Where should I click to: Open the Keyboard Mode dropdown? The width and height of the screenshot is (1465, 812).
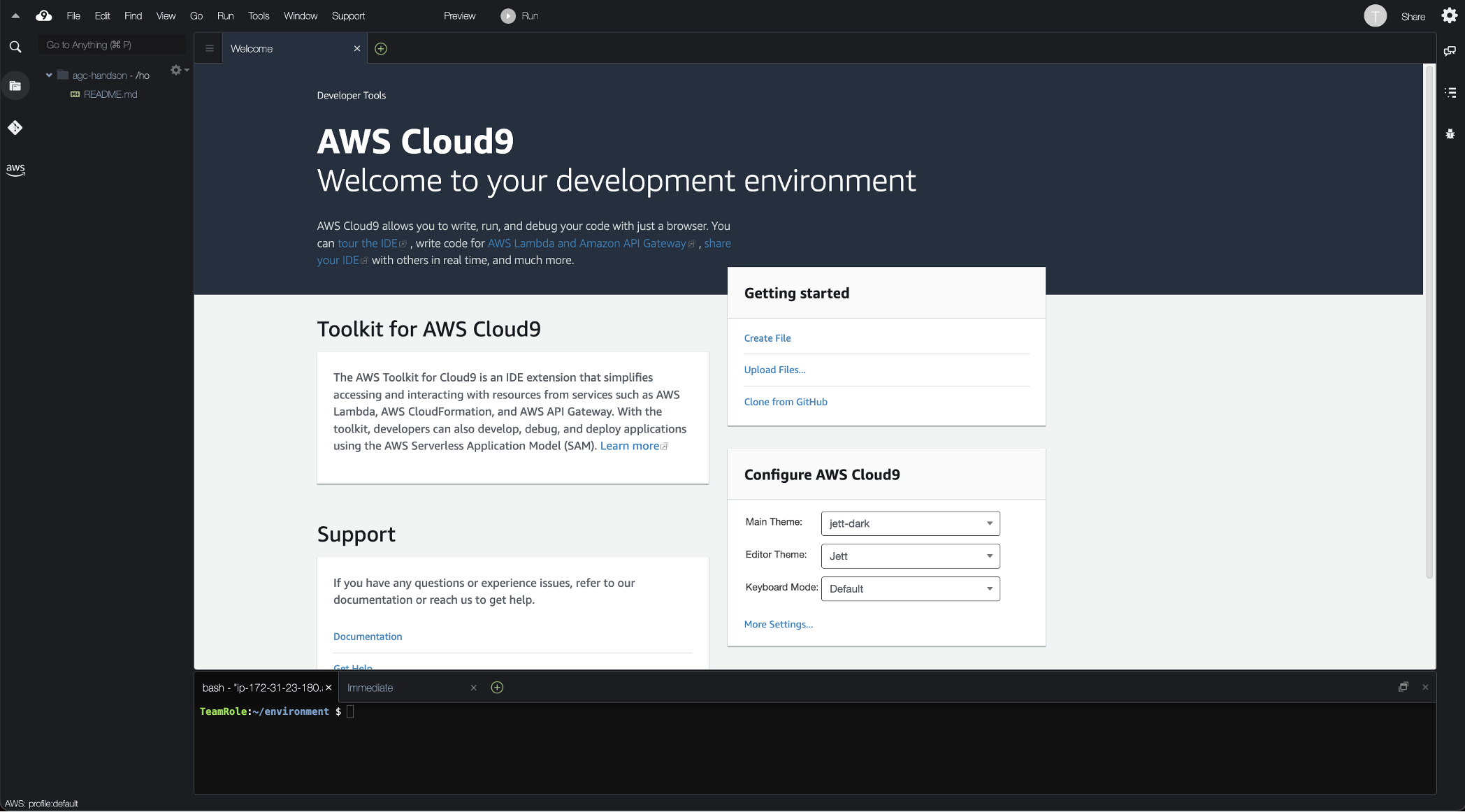[x=910, y=588]
